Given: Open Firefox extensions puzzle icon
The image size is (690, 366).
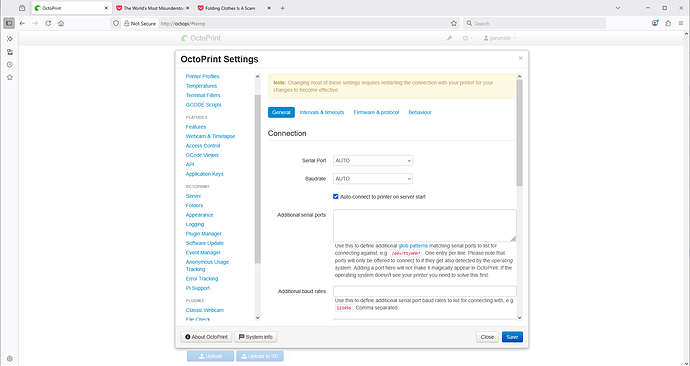Looking at the screenshot, I should (x=668, y=23).
